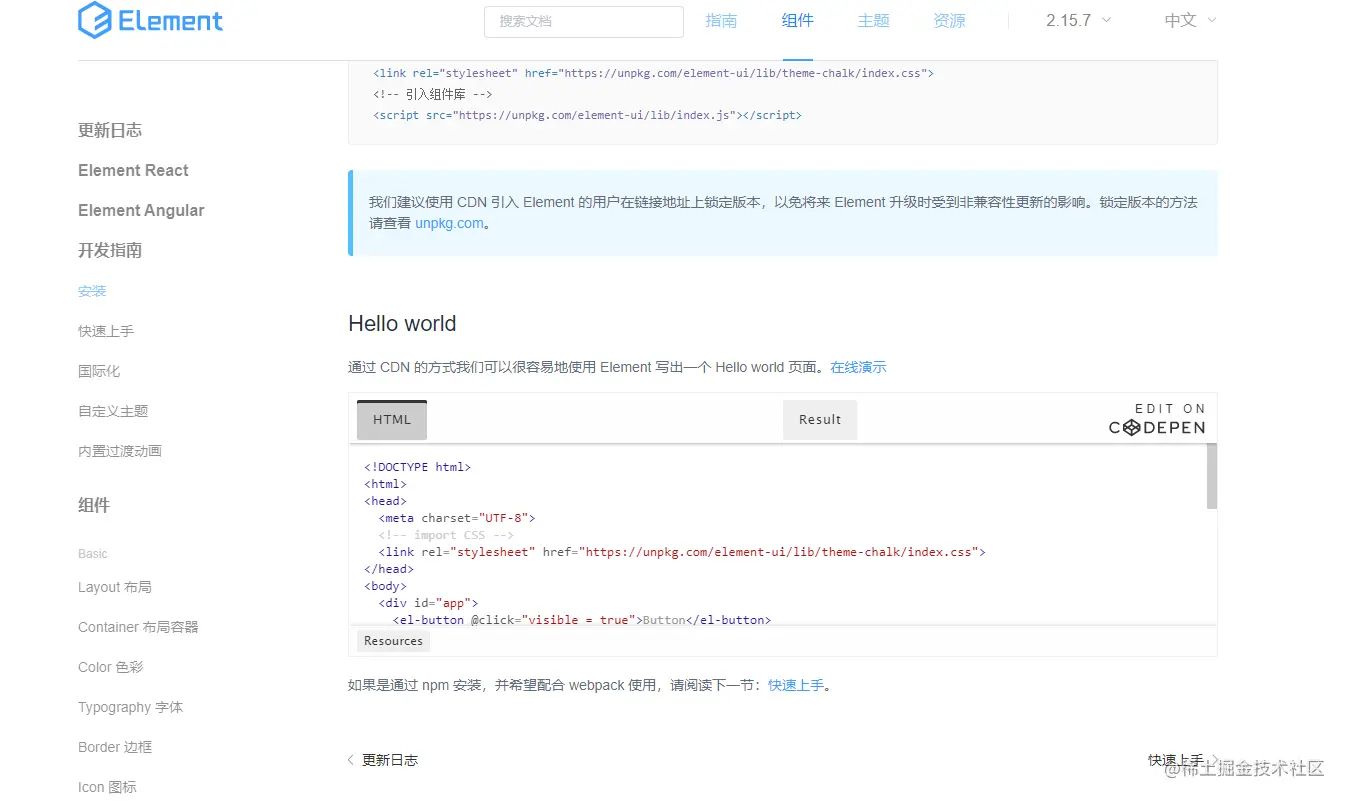
Task: Open the Edit on CodePen logo link
Action: pos(1157,419)
